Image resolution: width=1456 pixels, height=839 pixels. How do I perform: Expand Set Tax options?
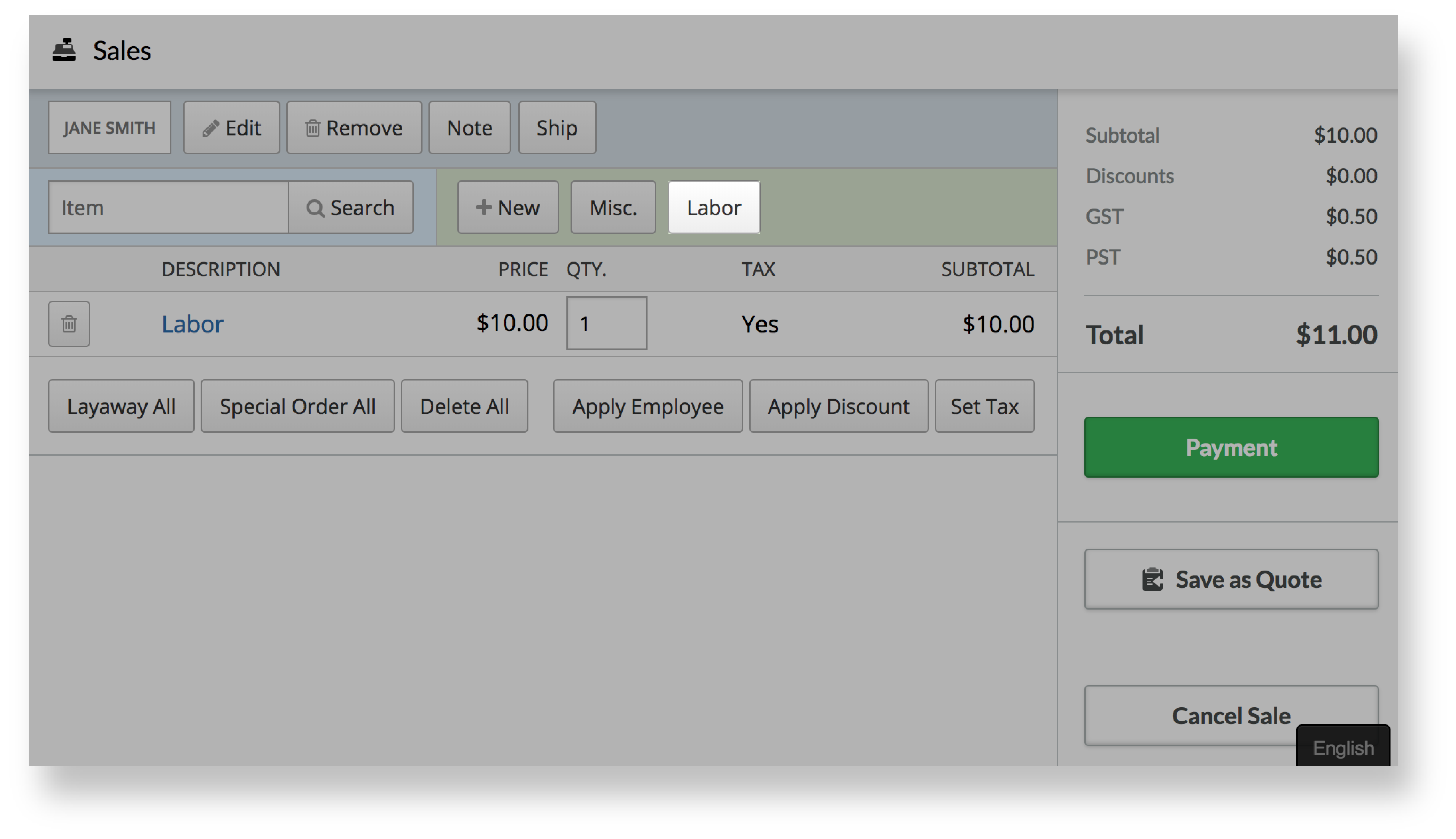coord(984,405)
